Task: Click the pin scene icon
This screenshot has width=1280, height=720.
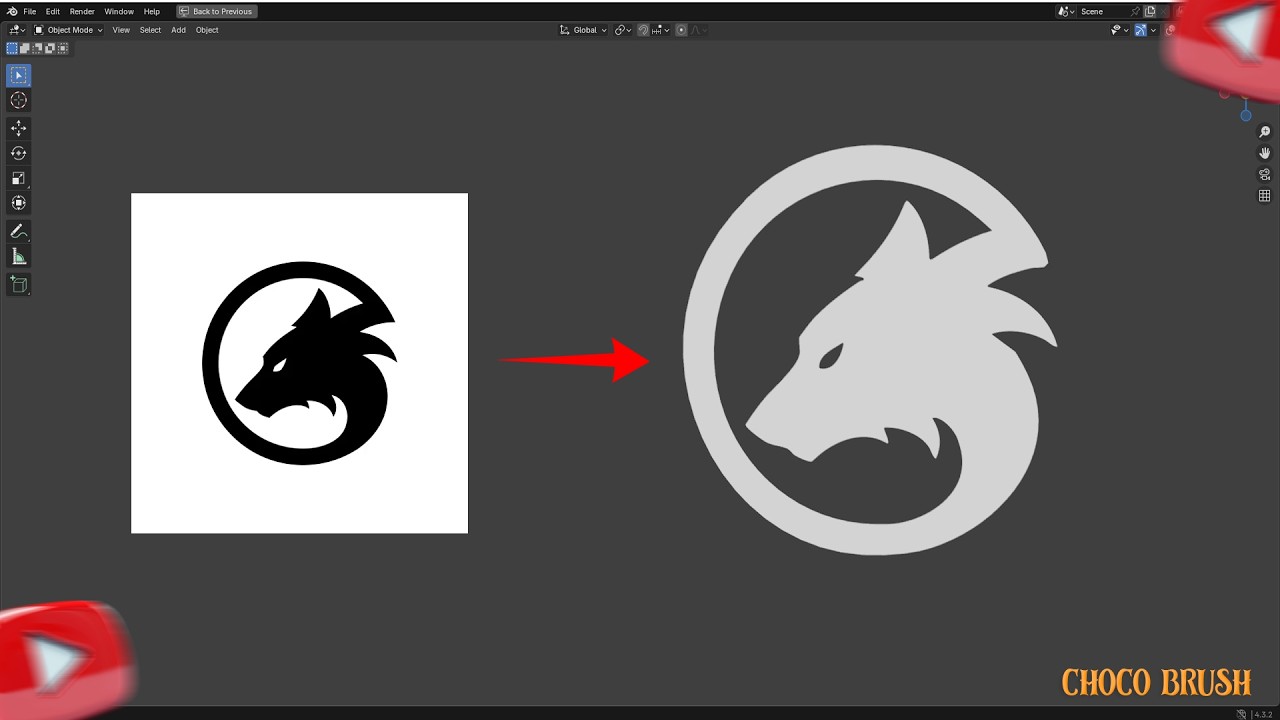Action: point(1137,11)
